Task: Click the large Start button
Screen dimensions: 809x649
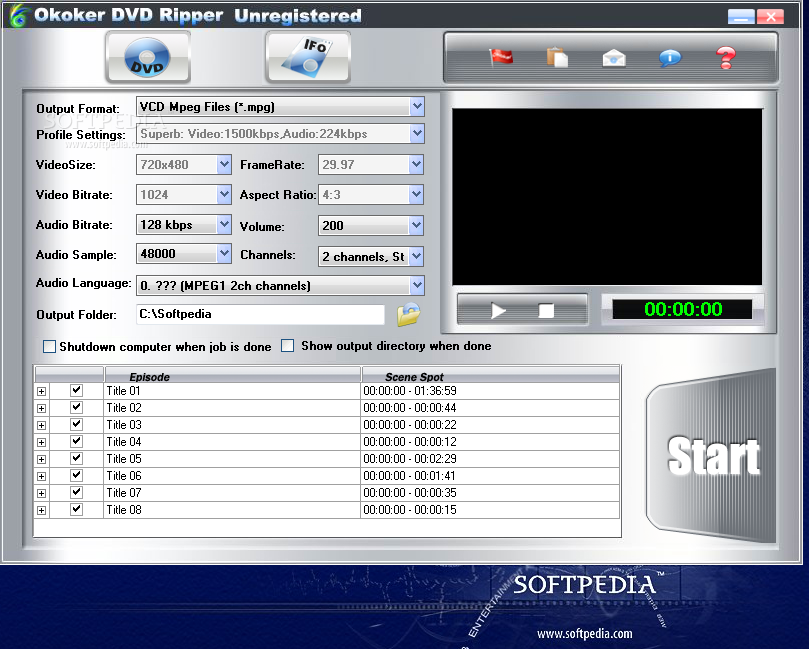Action: 712,456
